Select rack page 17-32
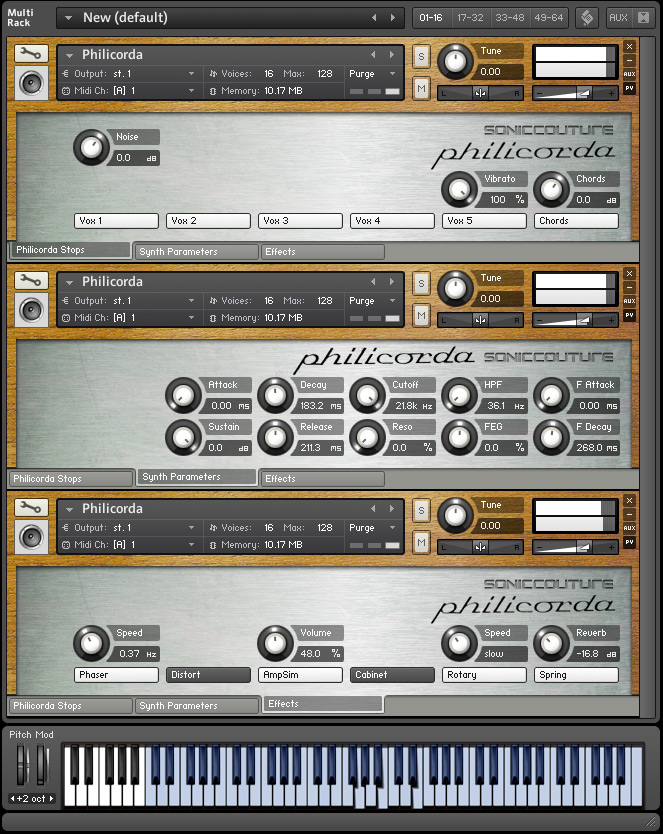This screenshot has height=834, width=663. (471, 18)
